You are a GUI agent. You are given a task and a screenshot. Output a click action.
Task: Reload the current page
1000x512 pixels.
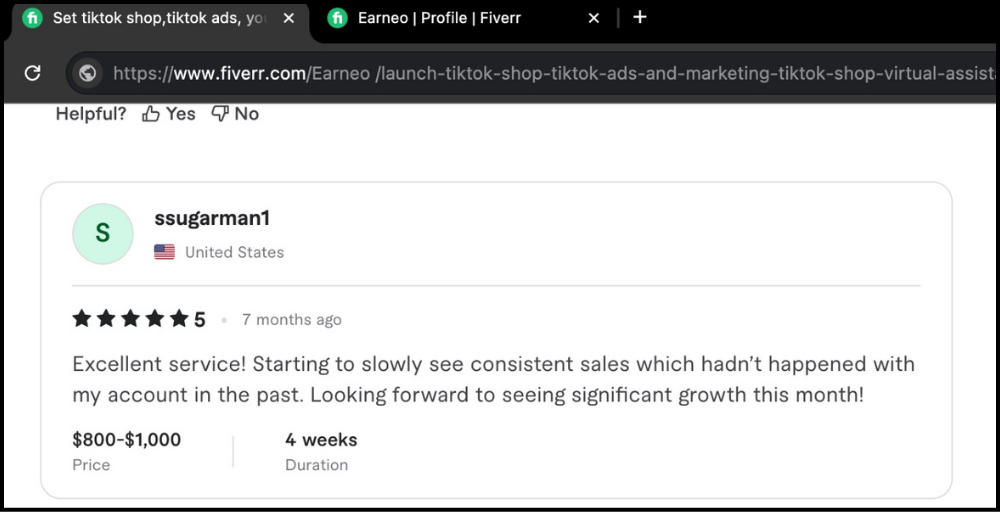32,73
